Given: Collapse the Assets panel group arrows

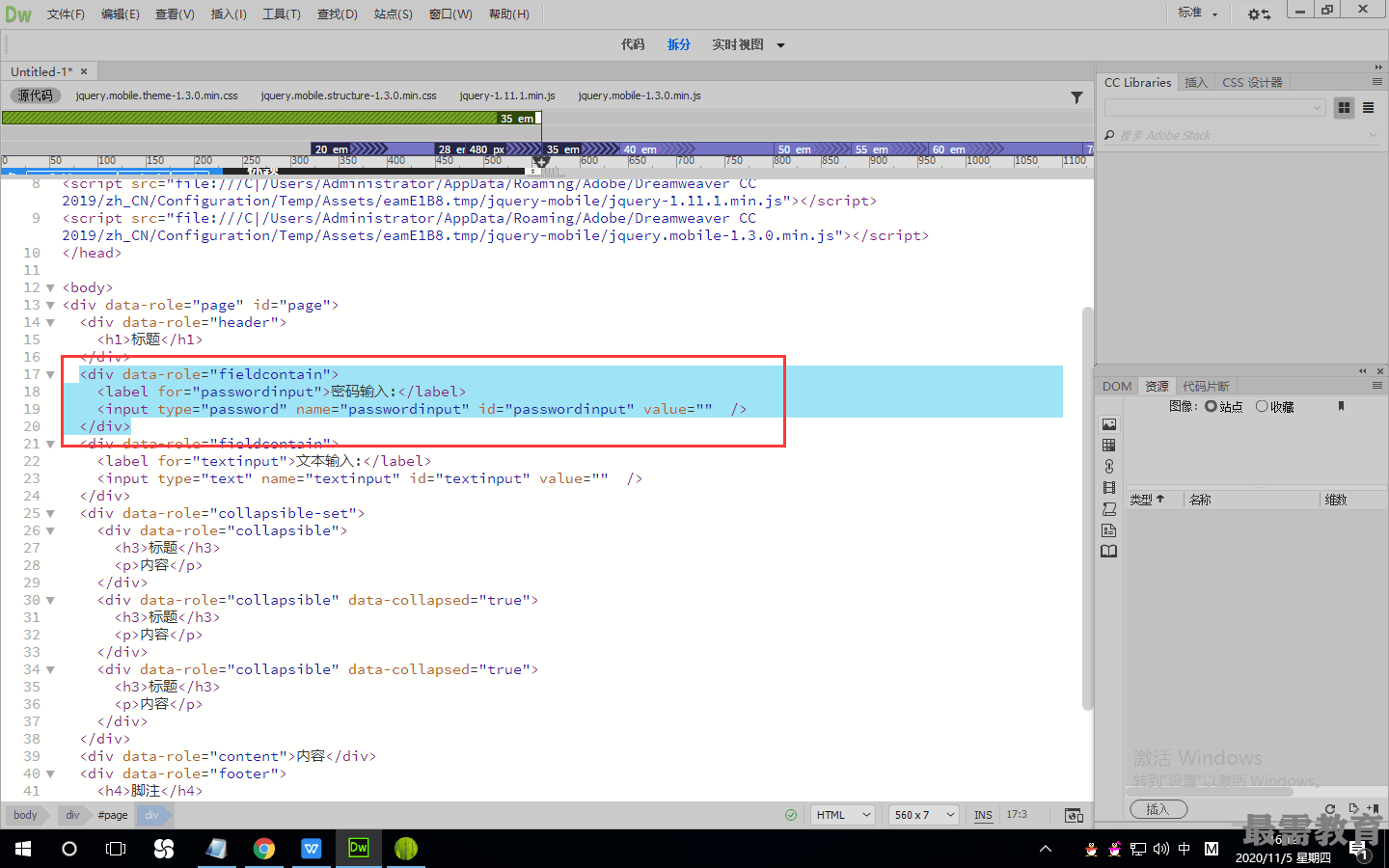Looking at the screenshot, I should 1363,371.
